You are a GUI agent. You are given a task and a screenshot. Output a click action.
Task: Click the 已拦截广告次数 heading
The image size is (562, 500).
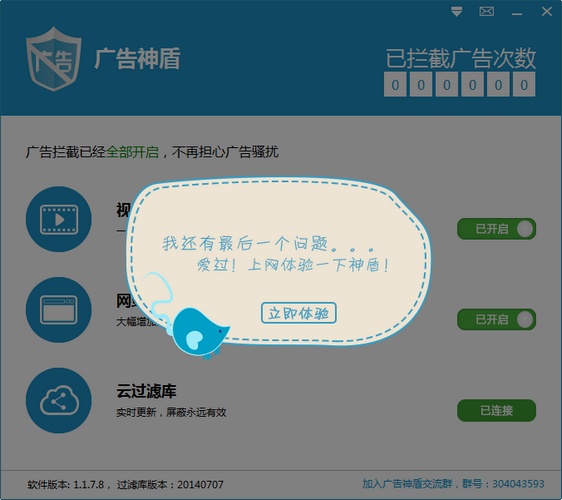click(461, 58)
